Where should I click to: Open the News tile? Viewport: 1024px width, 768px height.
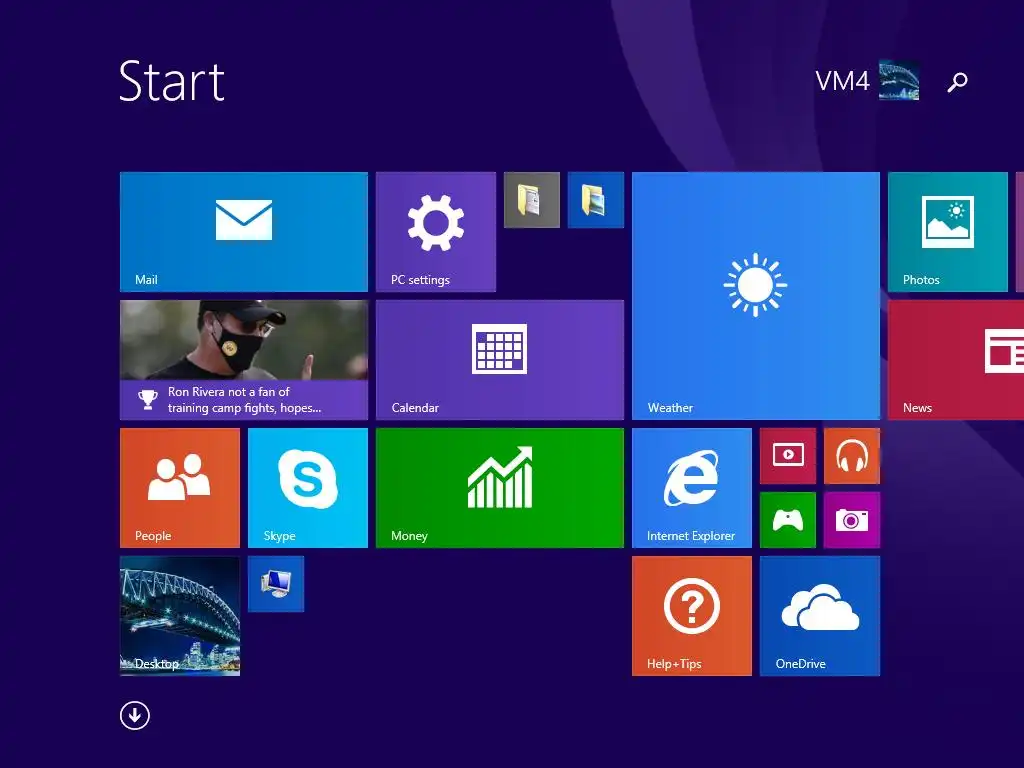(956, 360)
